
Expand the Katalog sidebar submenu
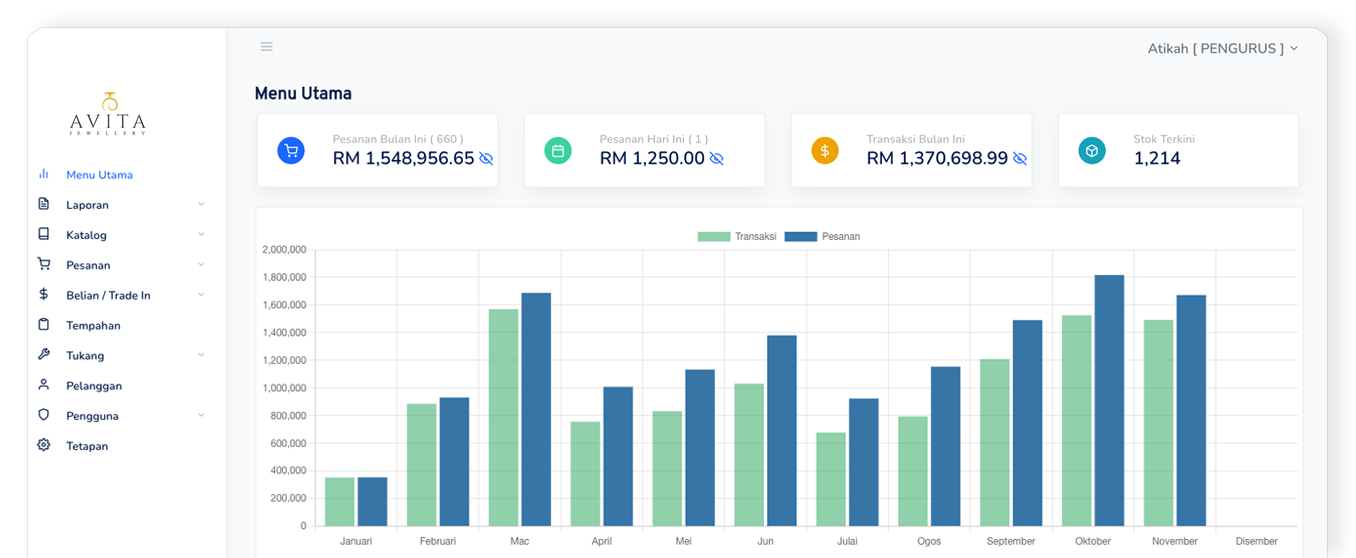coord(201,235)
